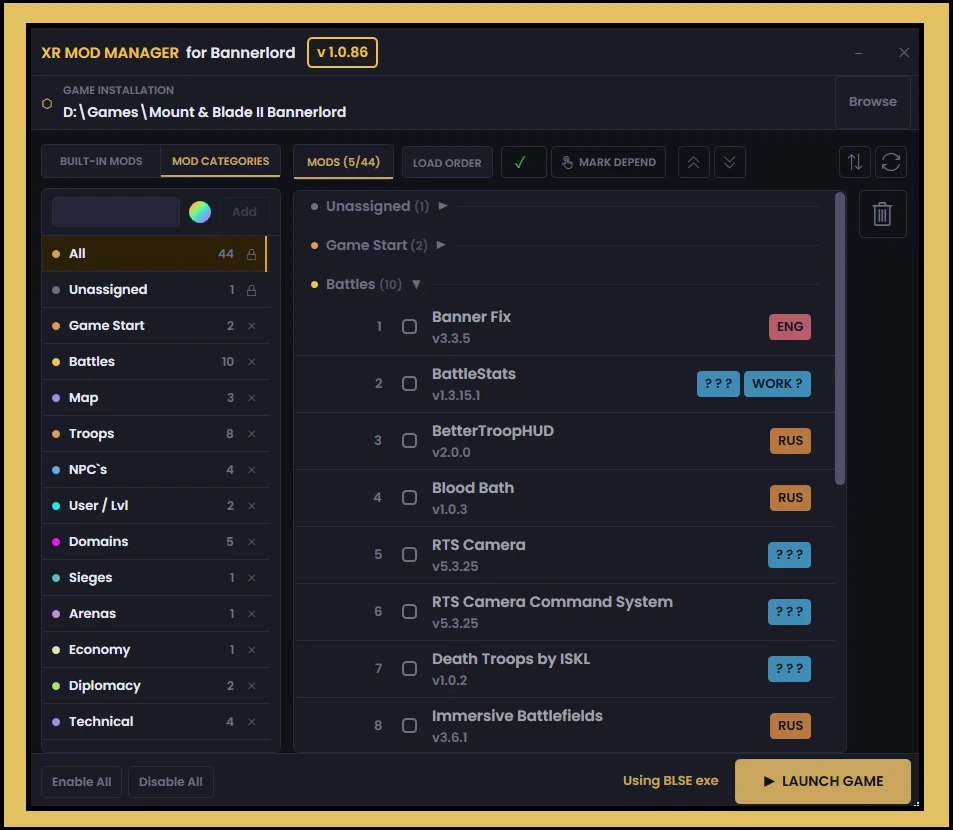This screenshot has width=953, height=830.
Task: Click the game installation status circle icon
Action: (x=47, y=103)
